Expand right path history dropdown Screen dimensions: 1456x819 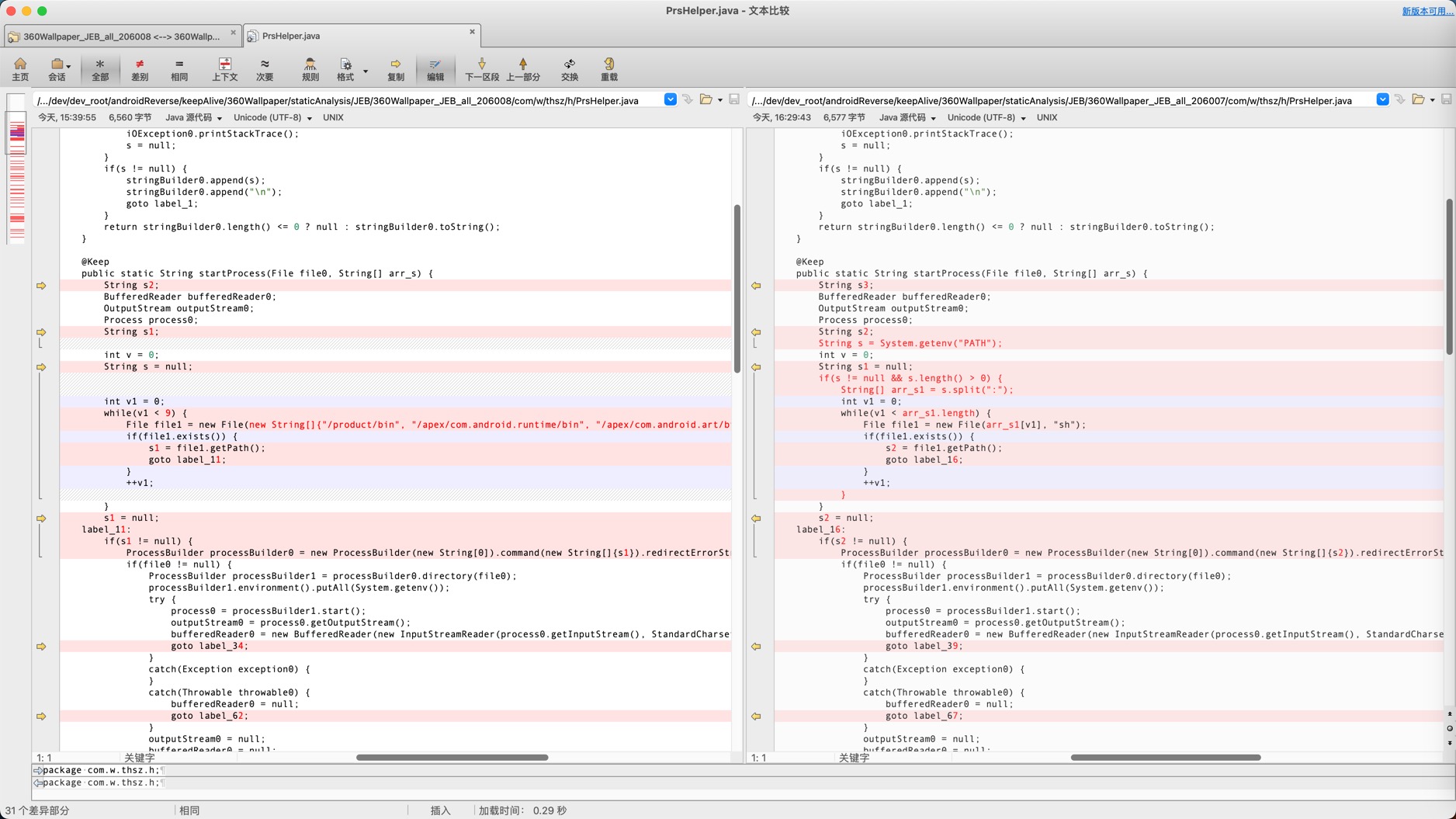click(x=1382, y=99)
